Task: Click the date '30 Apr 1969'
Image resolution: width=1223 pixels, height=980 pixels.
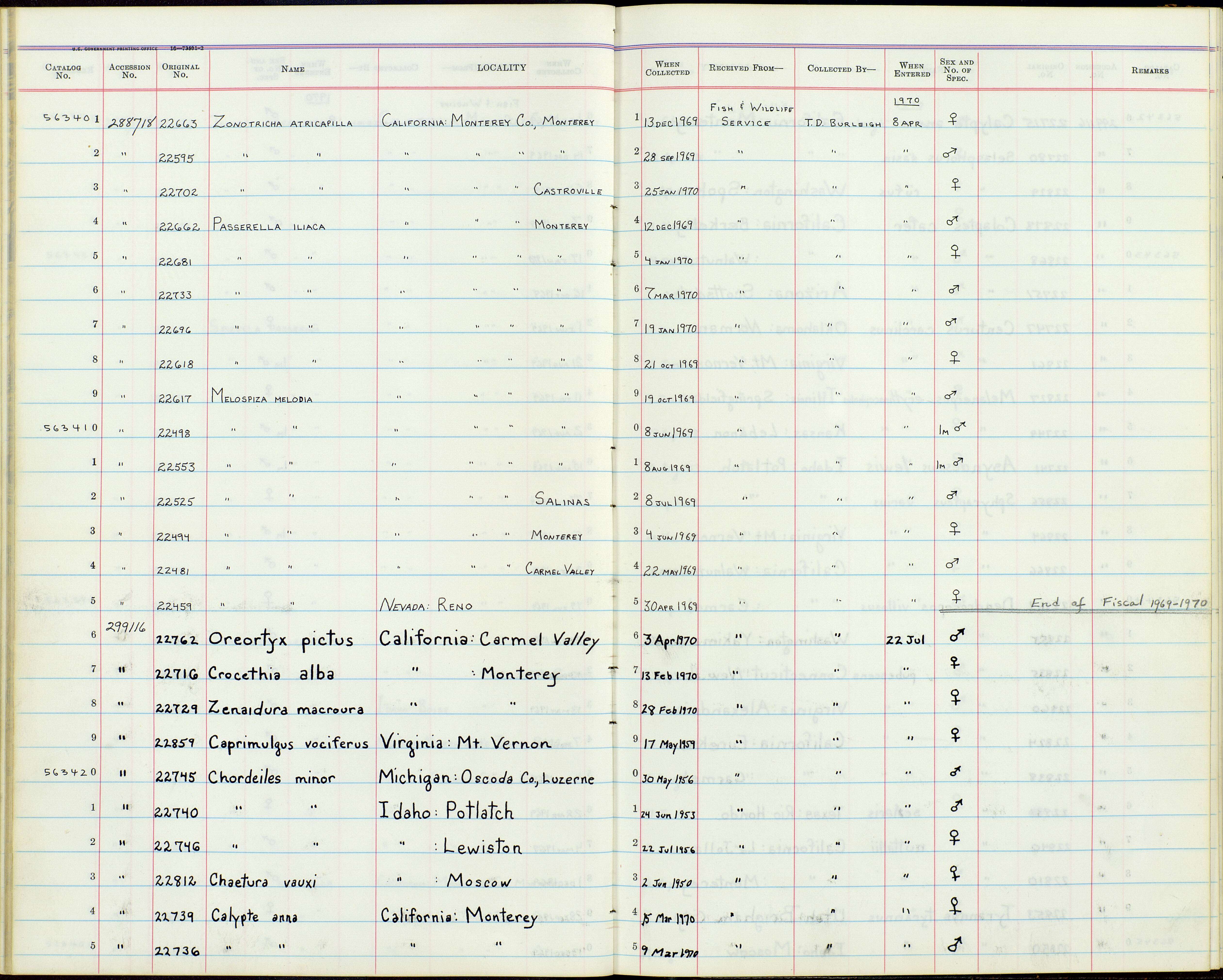Action: [x=671, y=605]
